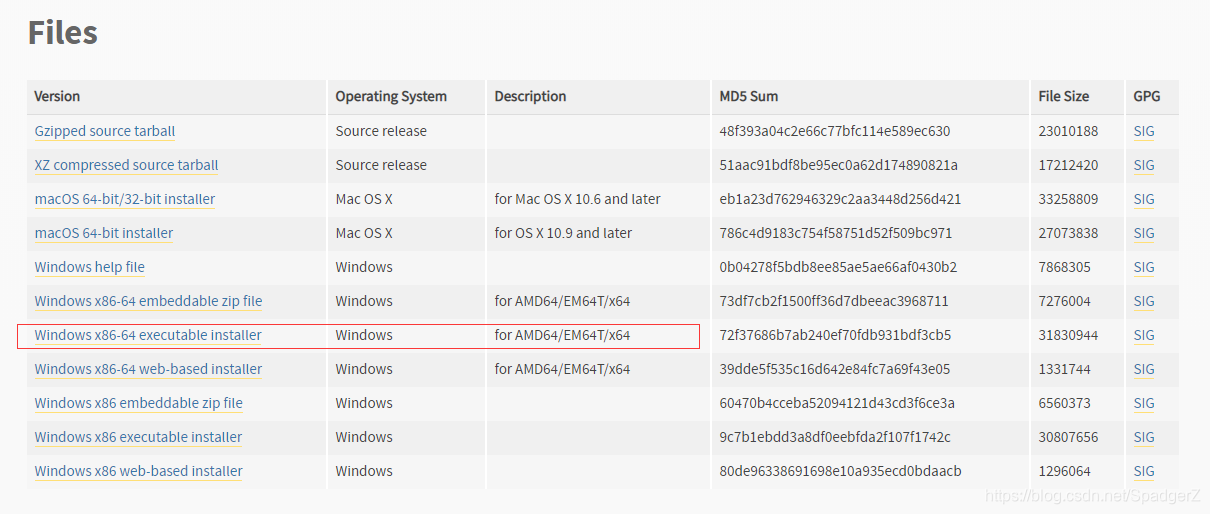
Task: Click the File Size column header
Action: coord(1064,96)
